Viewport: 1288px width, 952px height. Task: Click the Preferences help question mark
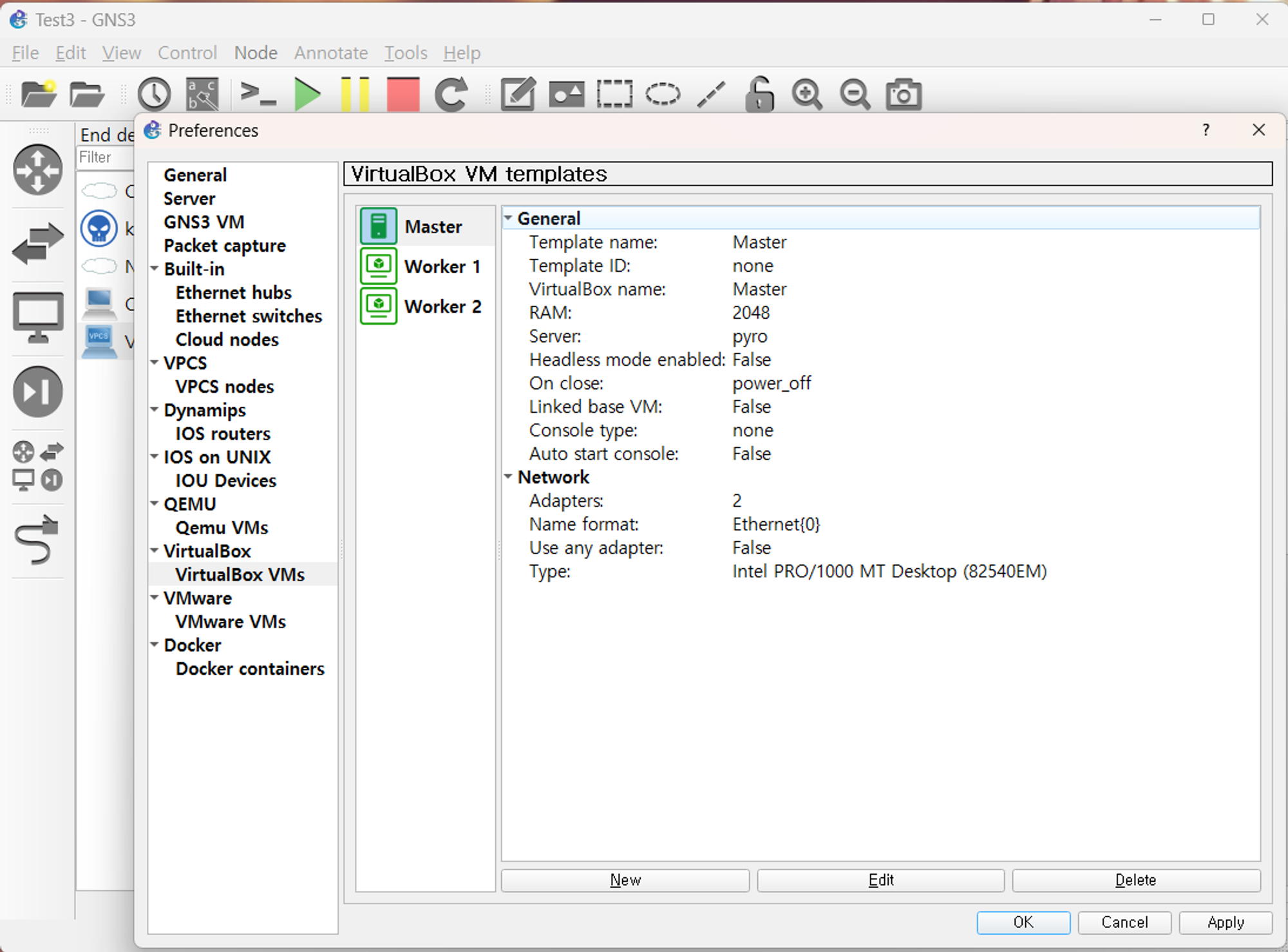point(1206,130)
